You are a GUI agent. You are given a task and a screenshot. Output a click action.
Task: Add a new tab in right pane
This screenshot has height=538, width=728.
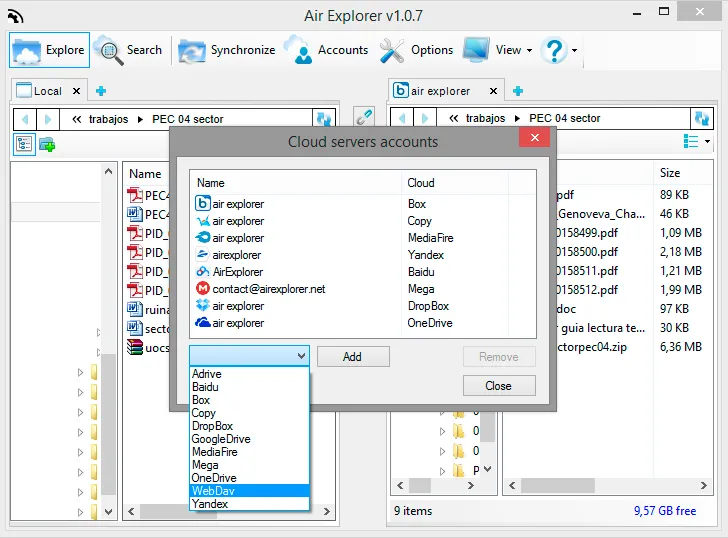(x=518, y=91)
